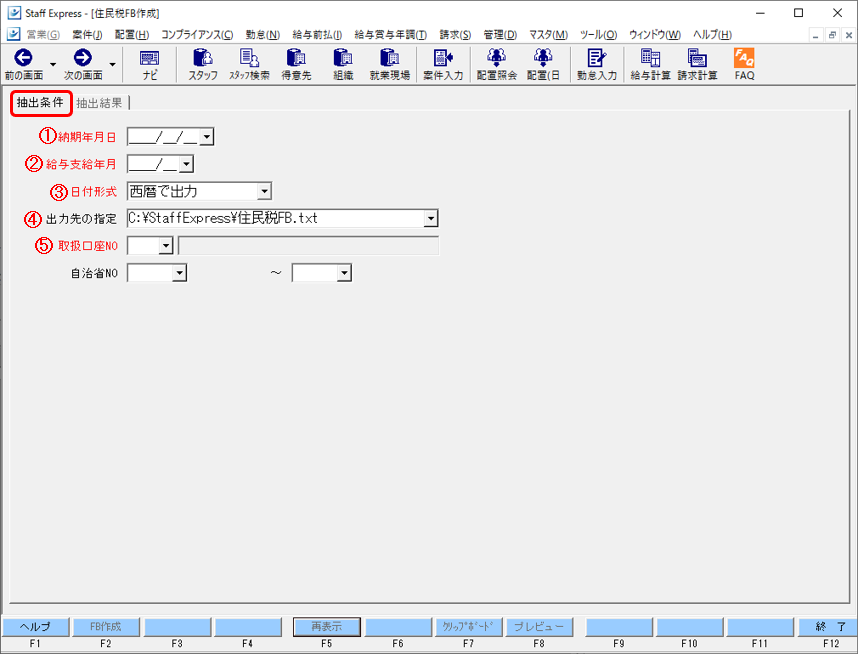This screenshot has height=654, width=858.
Task: Click the 給与支給年月 input field
Action: pyautogui.click(x=153, y=164)
